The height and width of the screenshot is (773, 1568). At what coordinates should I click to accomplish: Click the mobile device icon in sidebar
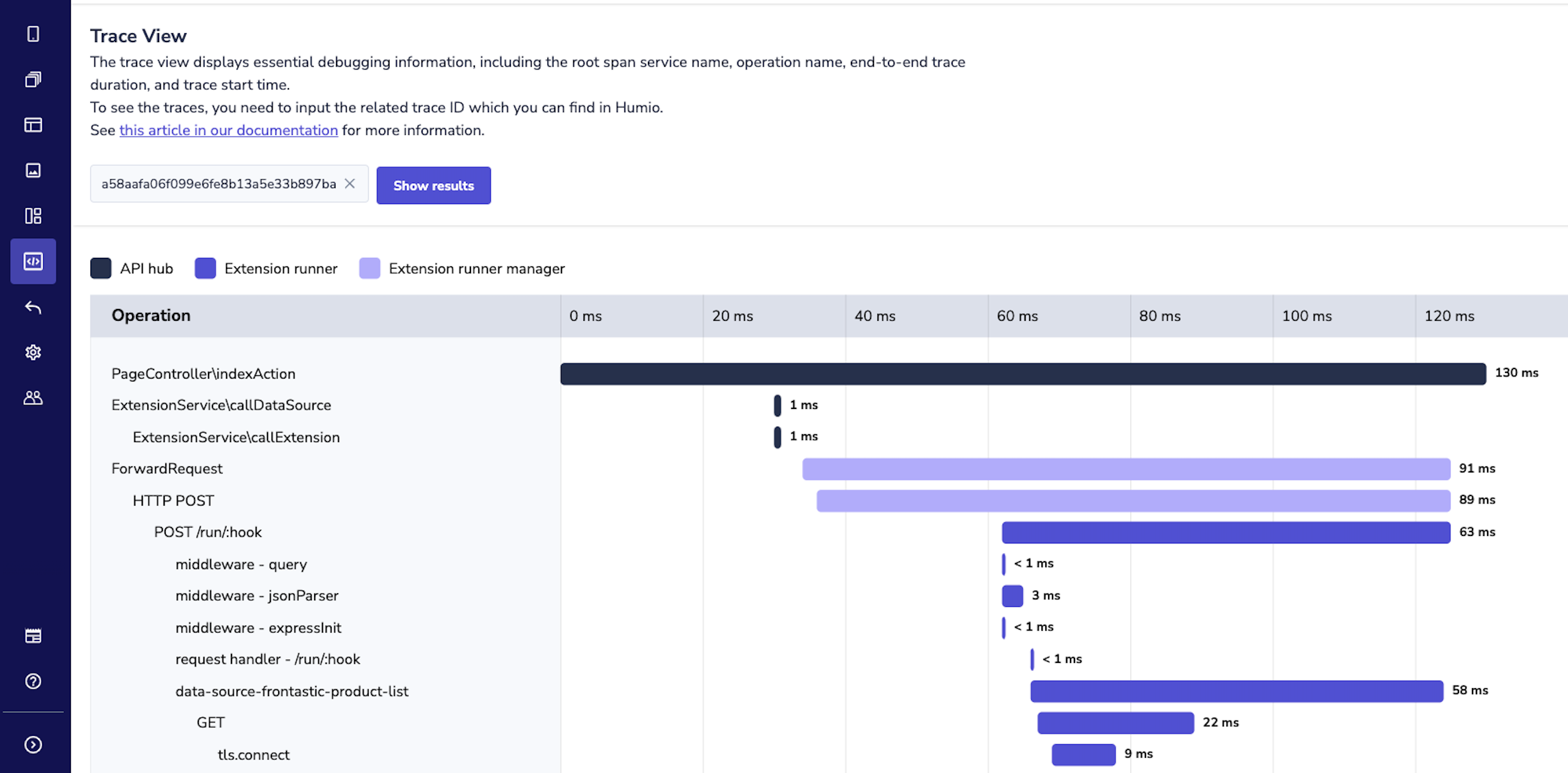pyautogui.click(x=34, y=34)
